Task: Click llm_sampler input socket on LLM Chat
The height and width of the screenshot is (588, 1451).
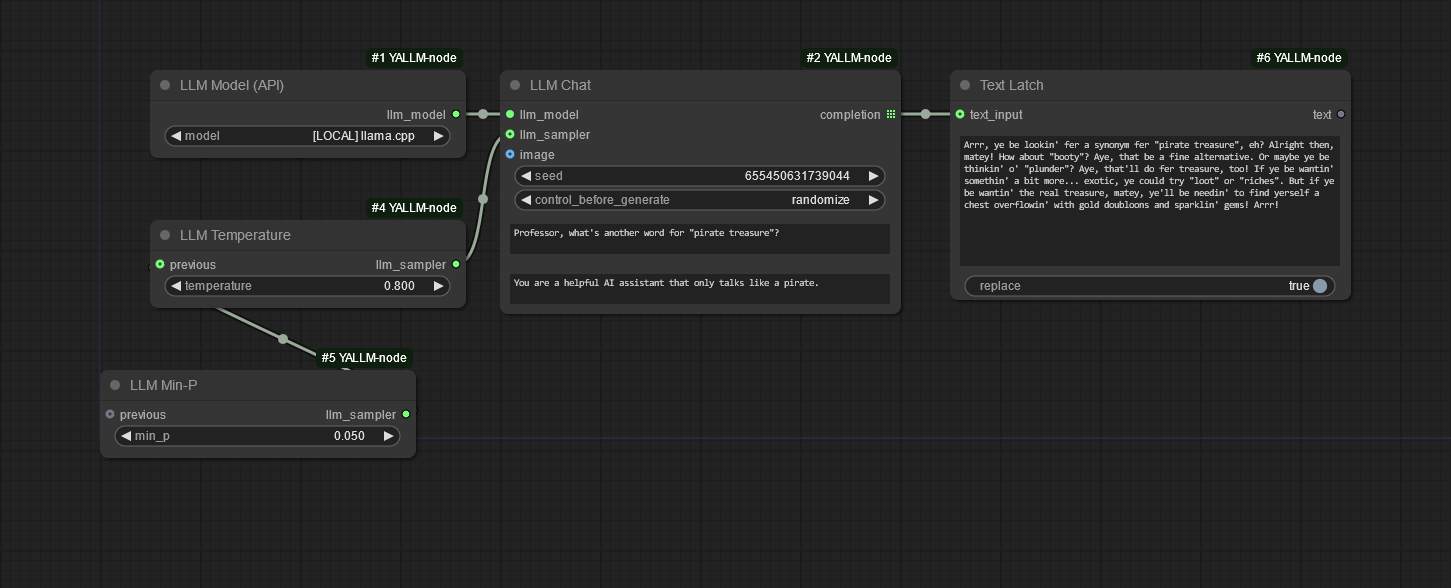Action: (510, 135)
